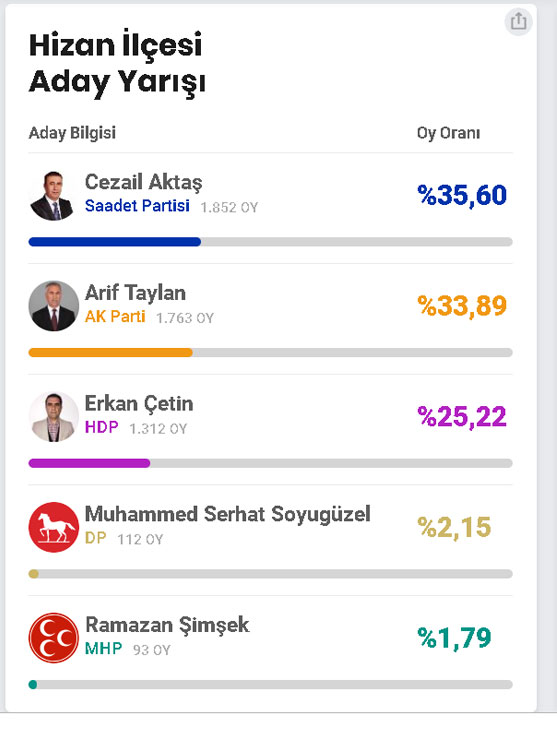Open Cezail Aktaş candidate photo
The width and height of the screenshot is (557, 735).
53,195
